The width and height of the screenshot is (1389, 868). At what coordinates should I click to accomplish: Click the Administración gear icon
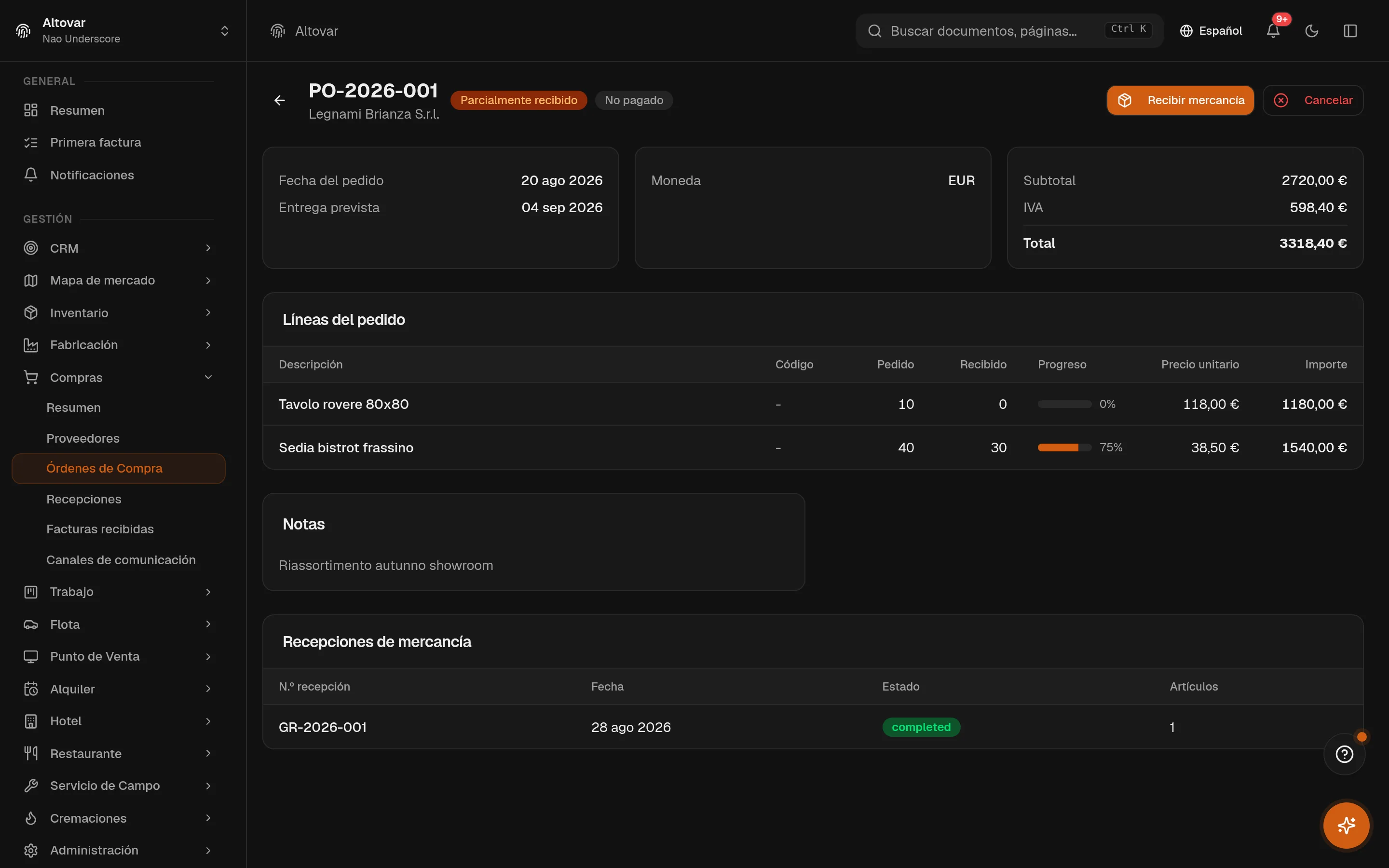(31, 850)
